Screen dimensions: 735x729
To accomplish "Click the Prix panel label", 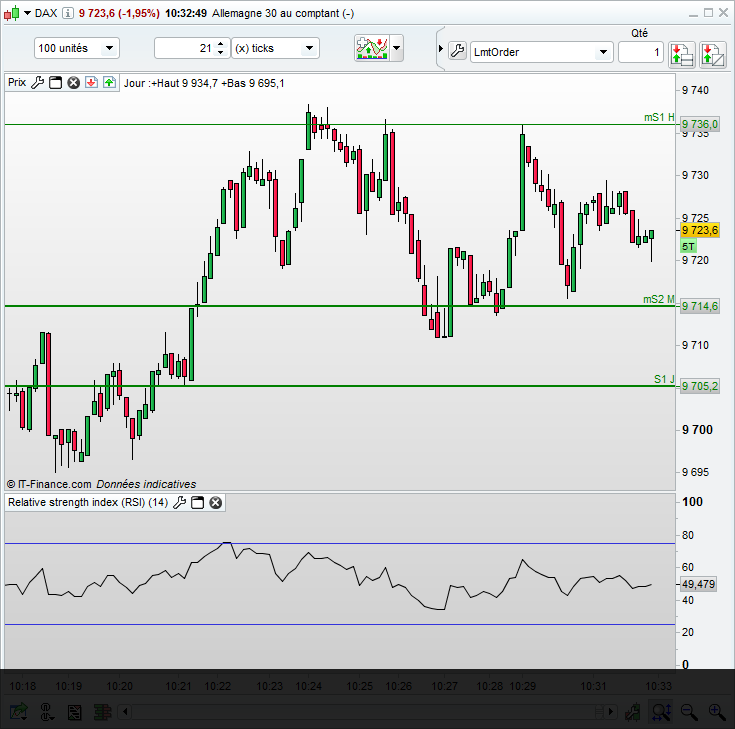I will pos(17,83).
